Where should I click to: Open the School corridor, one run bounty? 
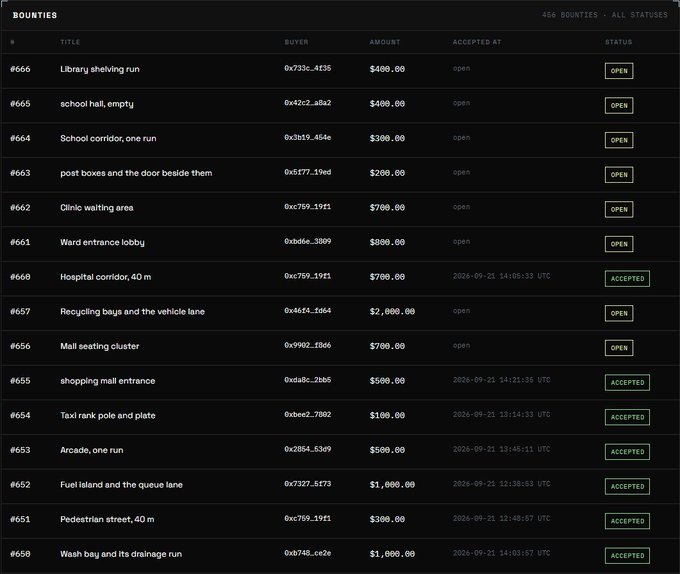108,138
